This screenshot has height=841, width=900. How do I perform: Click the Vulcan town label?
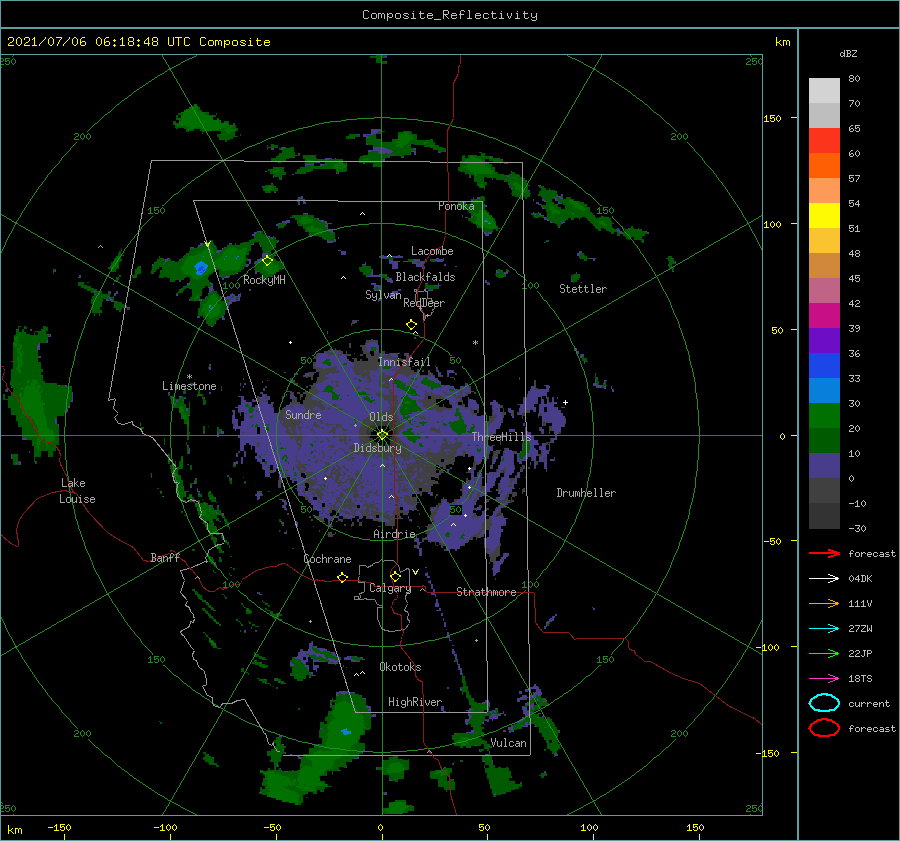point(508,743)
